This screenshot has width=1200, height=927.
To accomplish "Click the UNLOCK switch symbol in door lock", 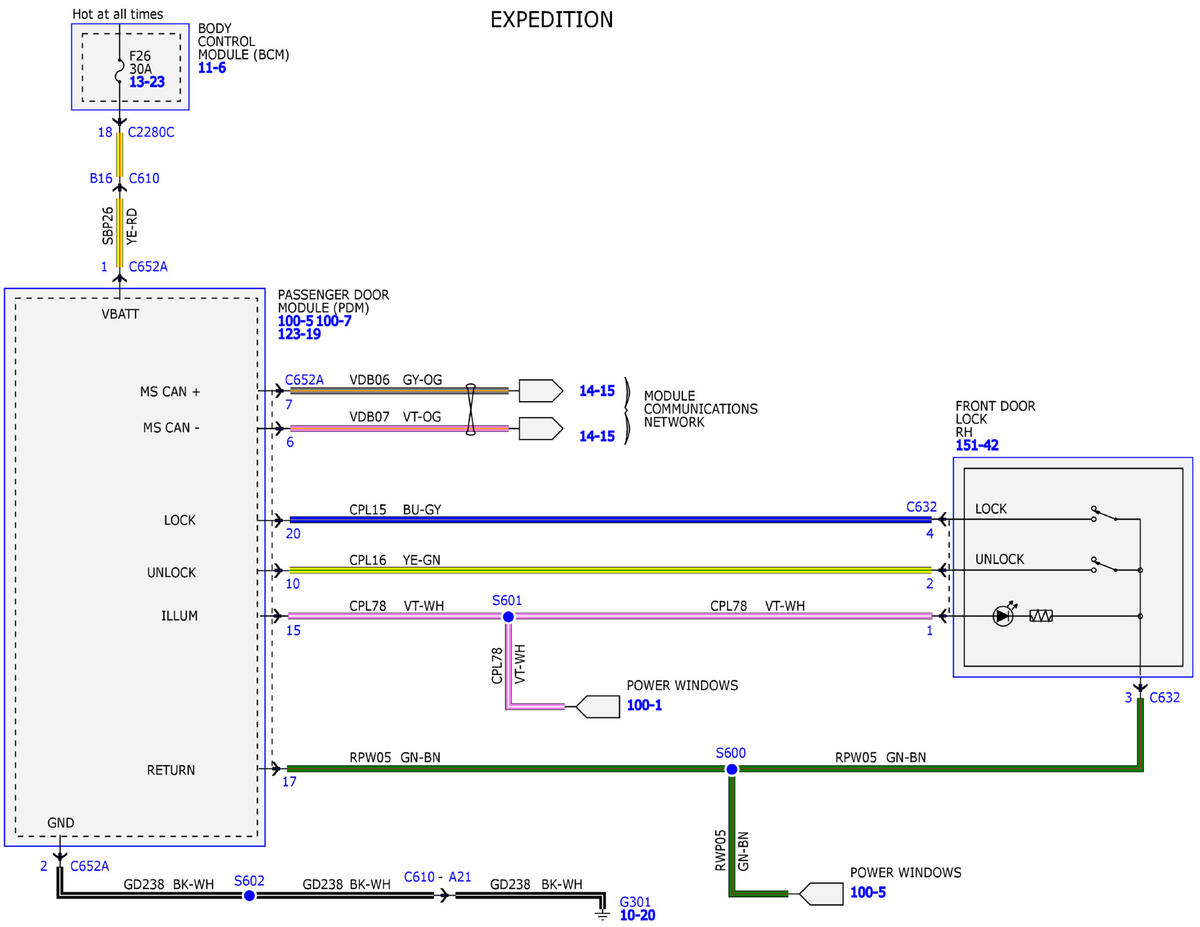I will point(1104,566).
